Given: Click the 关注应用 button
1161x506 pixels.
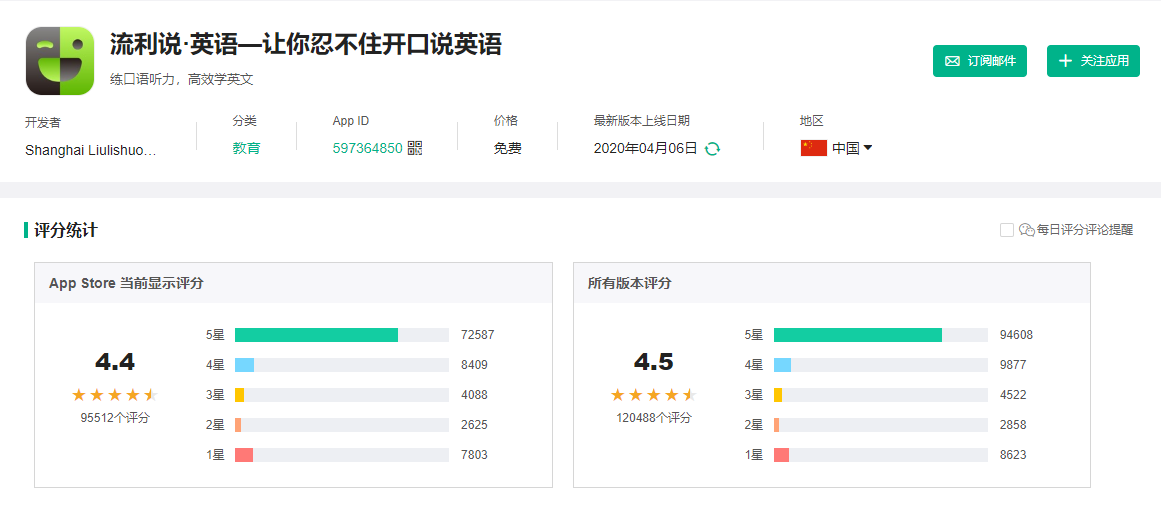Looking at the screenshot, I should tap(1093, 61).
